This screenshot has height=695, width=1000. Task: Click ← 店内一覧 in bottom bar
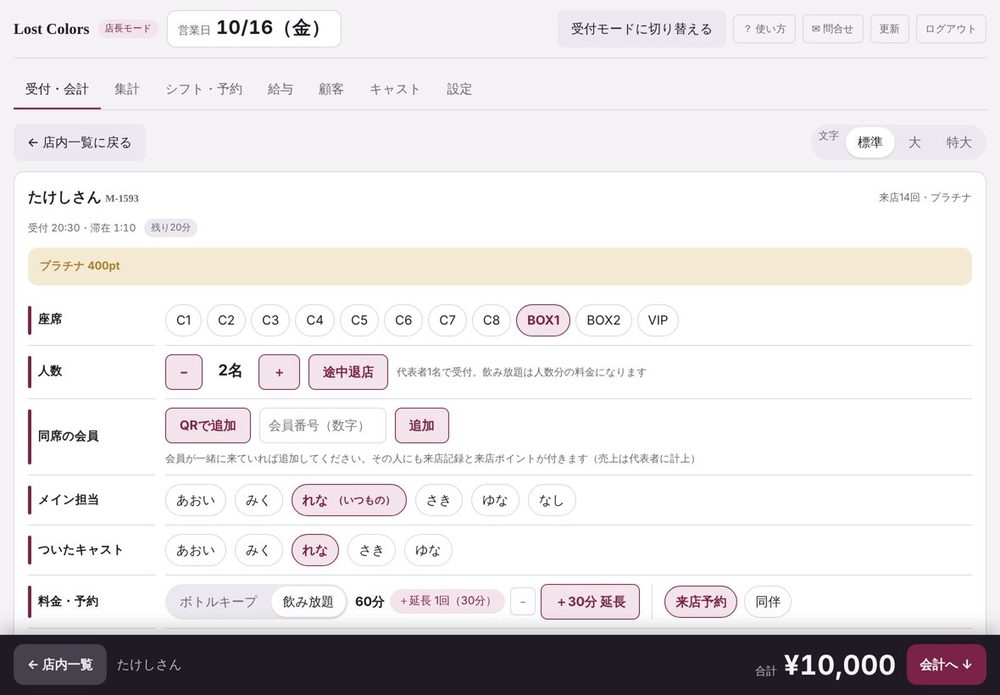[60, 664]
